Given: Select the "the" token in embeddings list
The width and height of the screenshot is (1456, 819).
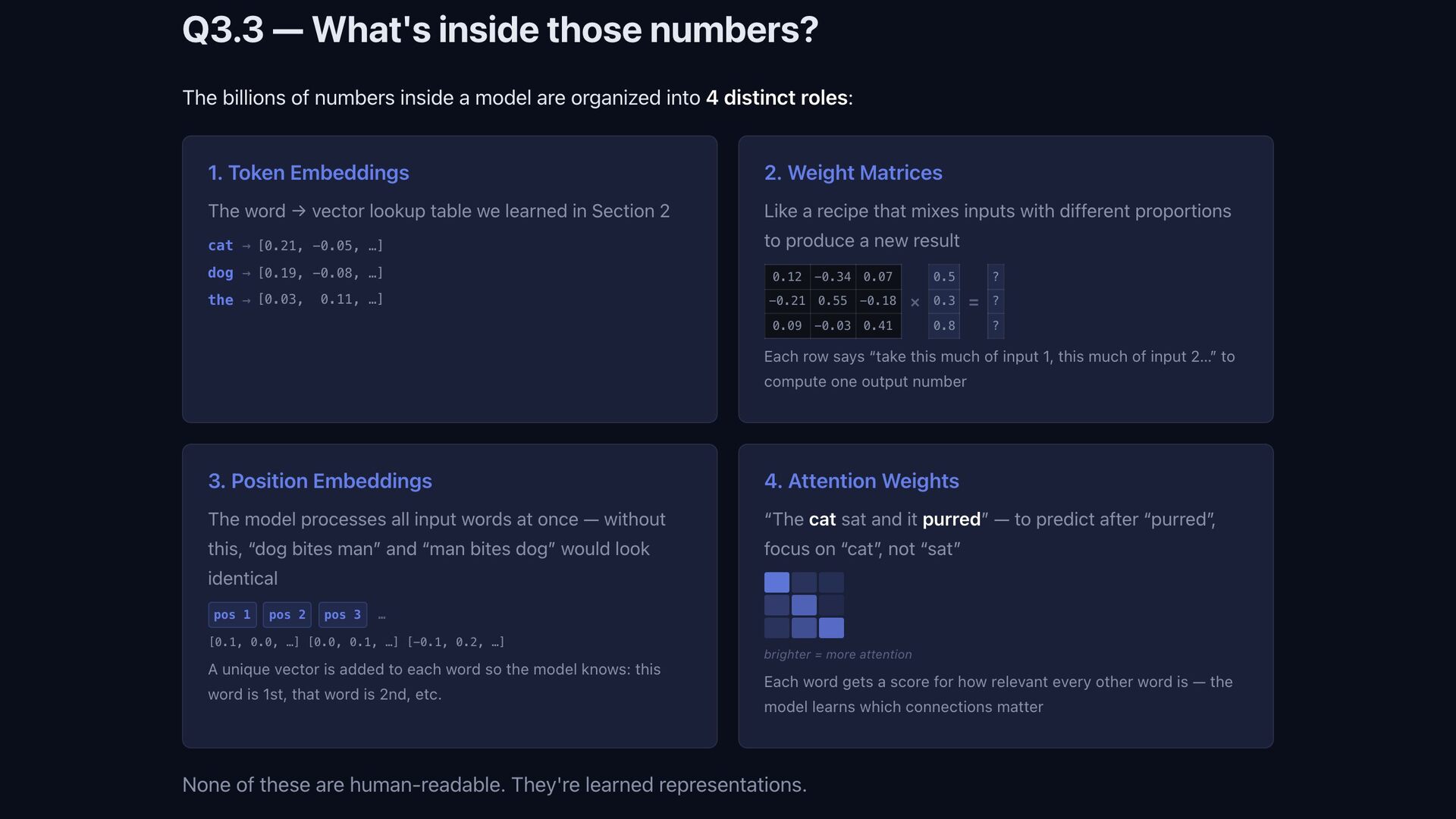Looking at the screenshot, I should click(220, 300).
